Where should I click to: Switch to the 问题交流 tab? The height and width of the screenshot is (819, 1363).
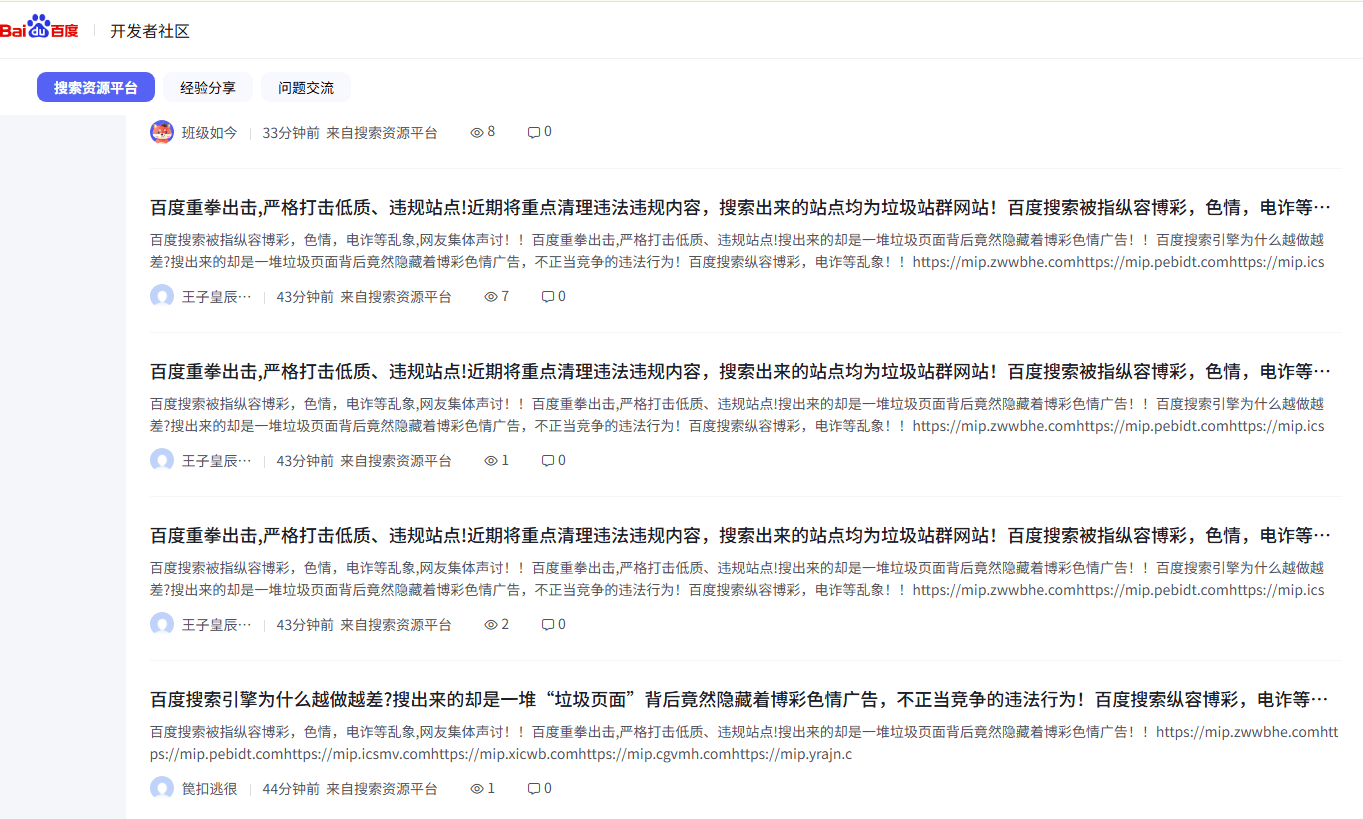pos(306,87)
